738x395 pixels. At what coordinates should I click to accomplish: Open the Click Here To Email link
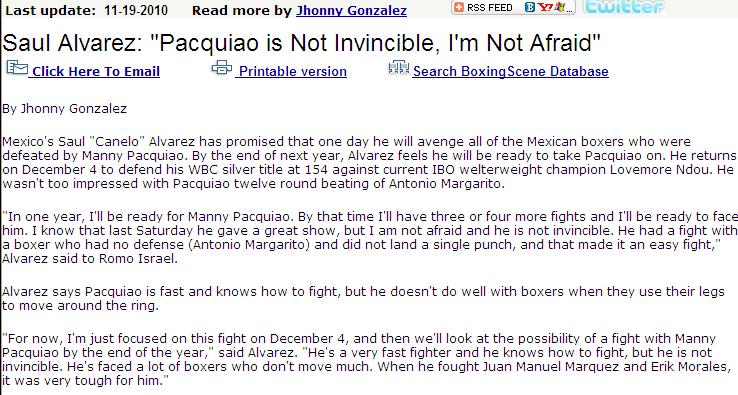pyautogui.click(x=96, y=71)
